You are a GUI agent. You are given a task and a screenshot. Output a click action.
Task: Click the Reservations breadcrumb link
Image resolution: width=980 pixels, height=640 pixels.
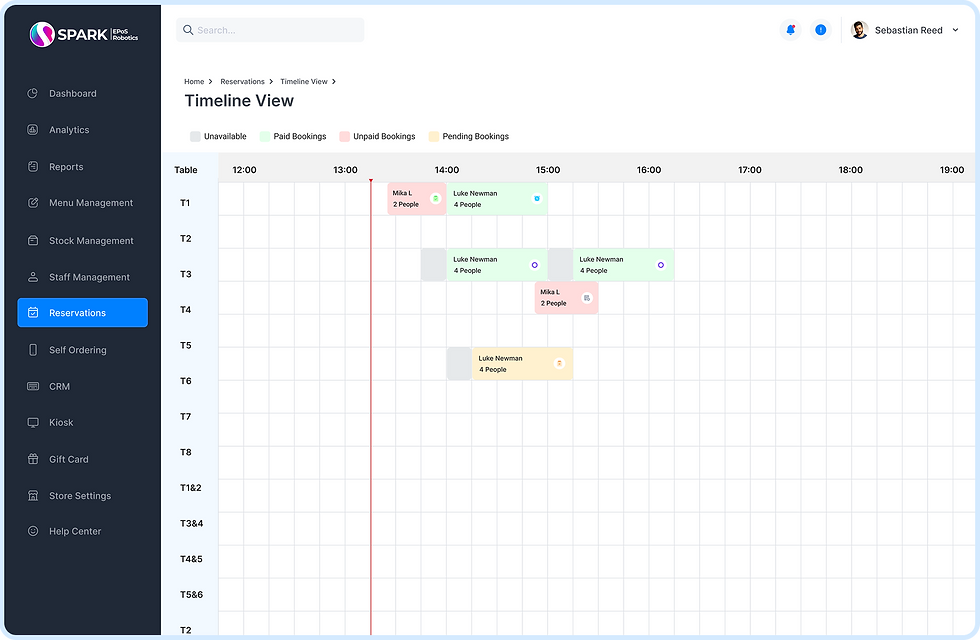[x=242, y=82]
